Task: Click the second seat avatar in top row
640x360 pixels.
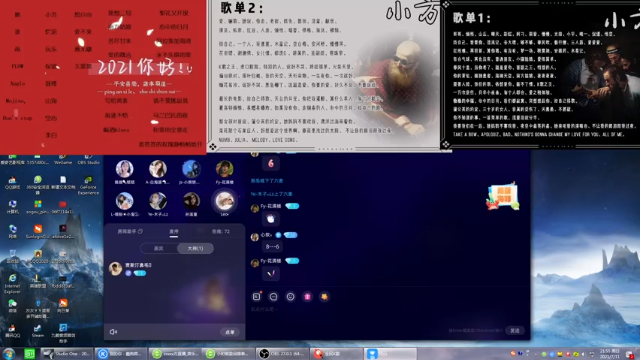Action: 158,169
